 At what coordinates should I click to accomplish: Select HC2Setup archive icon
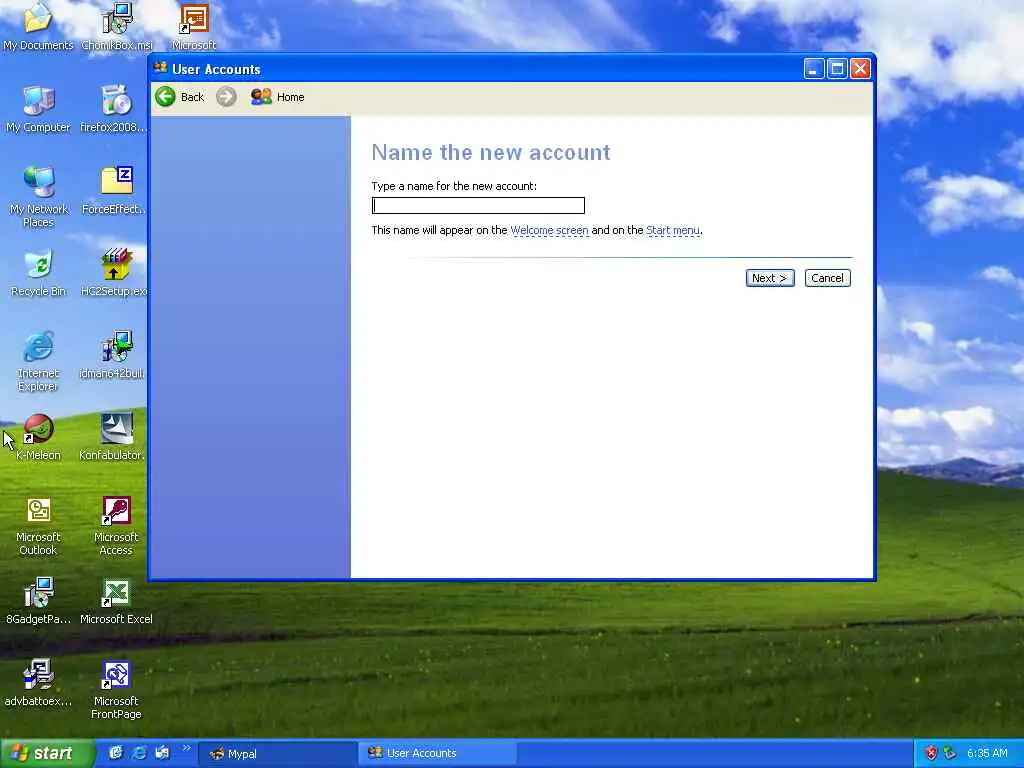point(114,272)
